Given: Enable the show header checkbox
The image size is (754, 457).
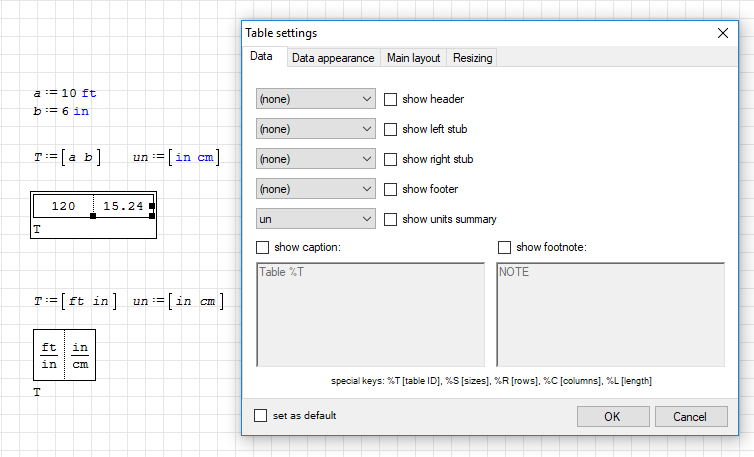Looking at the screenshot, I should (392, 100).
